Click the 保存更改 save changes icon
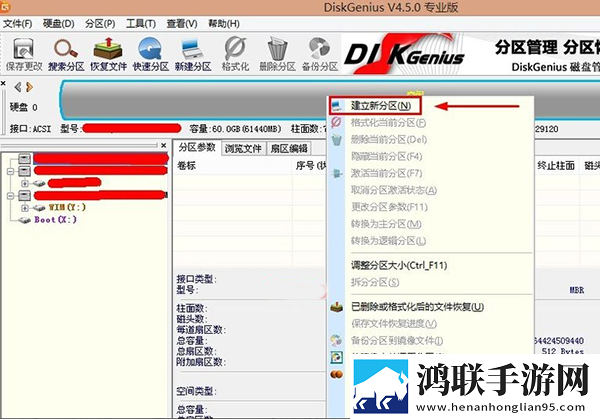The width and height of the screenshot is (600, 419). (x=24, y=55)
